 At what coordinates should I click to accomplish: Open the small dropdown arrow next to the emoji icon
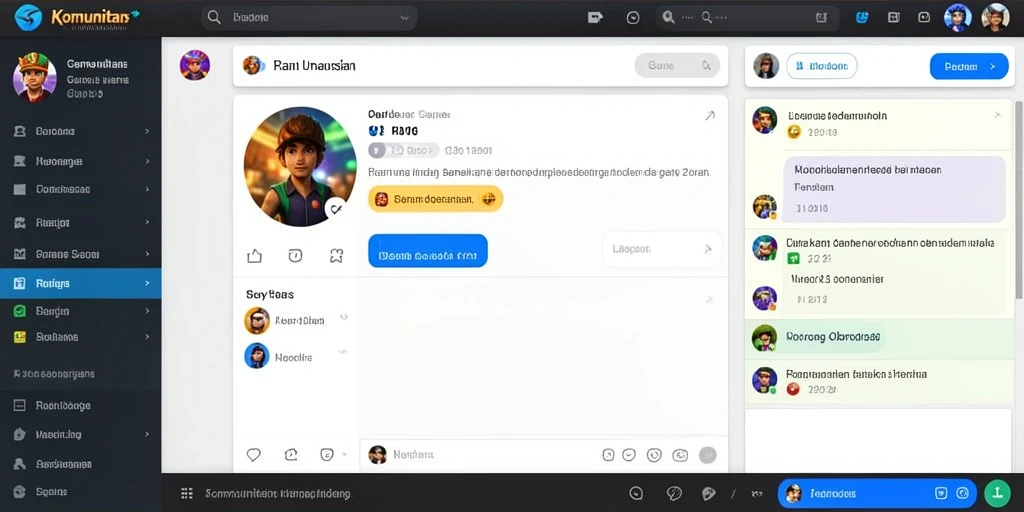344,454
